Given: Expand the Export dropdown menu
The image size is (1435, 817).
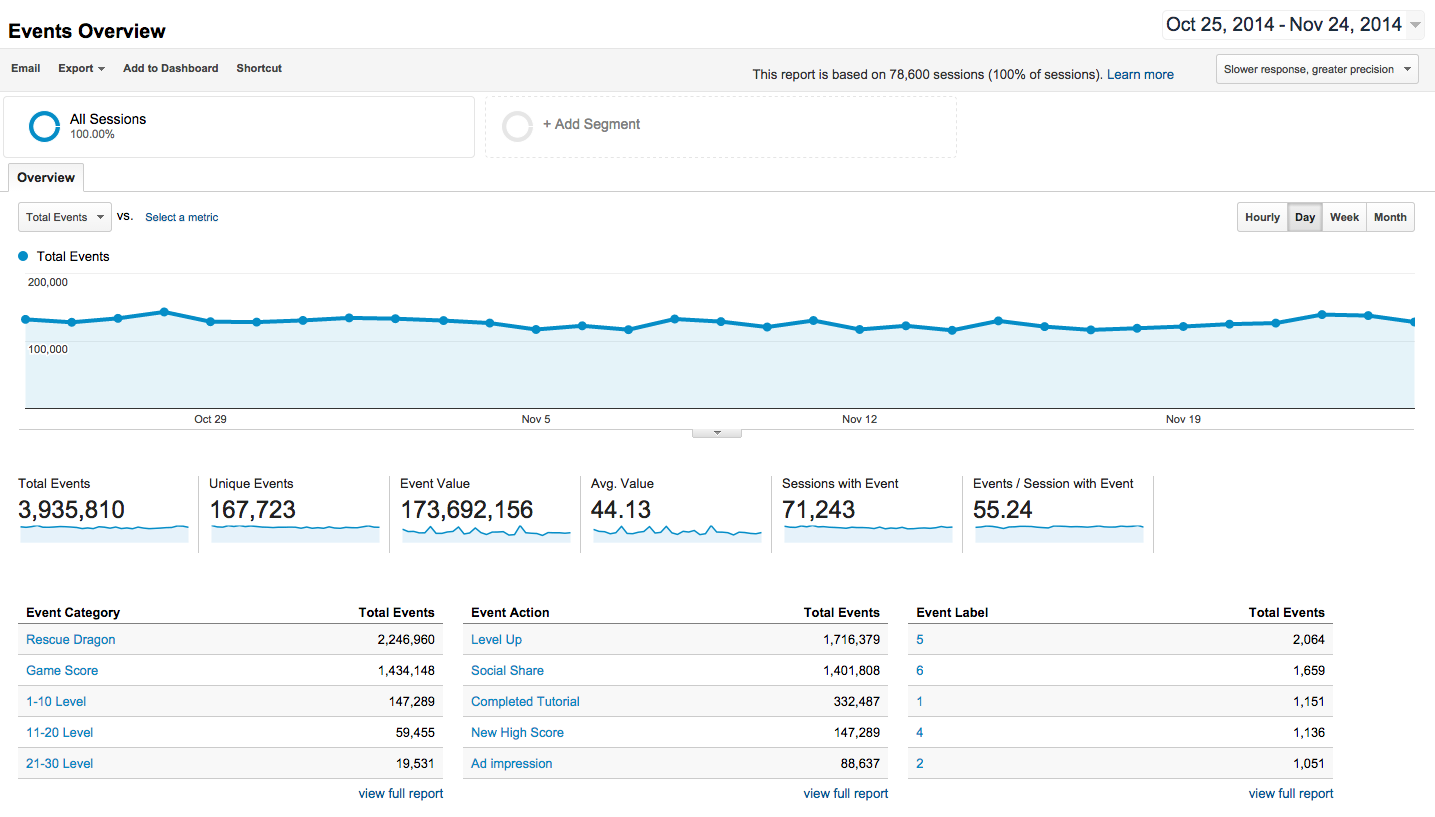Looking at the screenshot, I should [82, 69].
